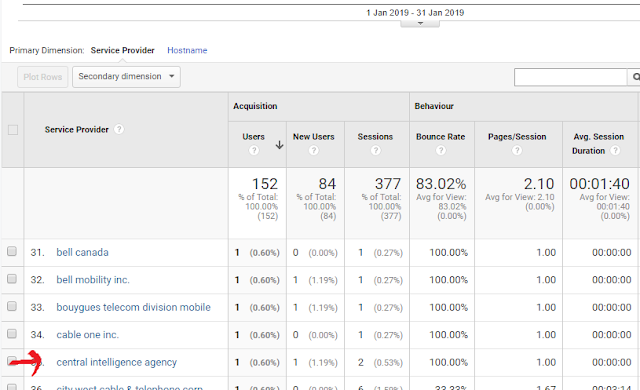Focus the table search input field

(x=571, y=77)
